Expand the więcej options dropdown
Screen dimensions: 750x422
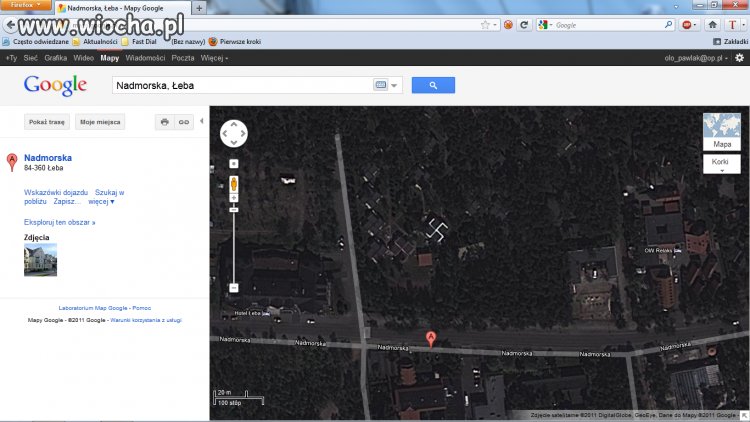click(101, 201)
